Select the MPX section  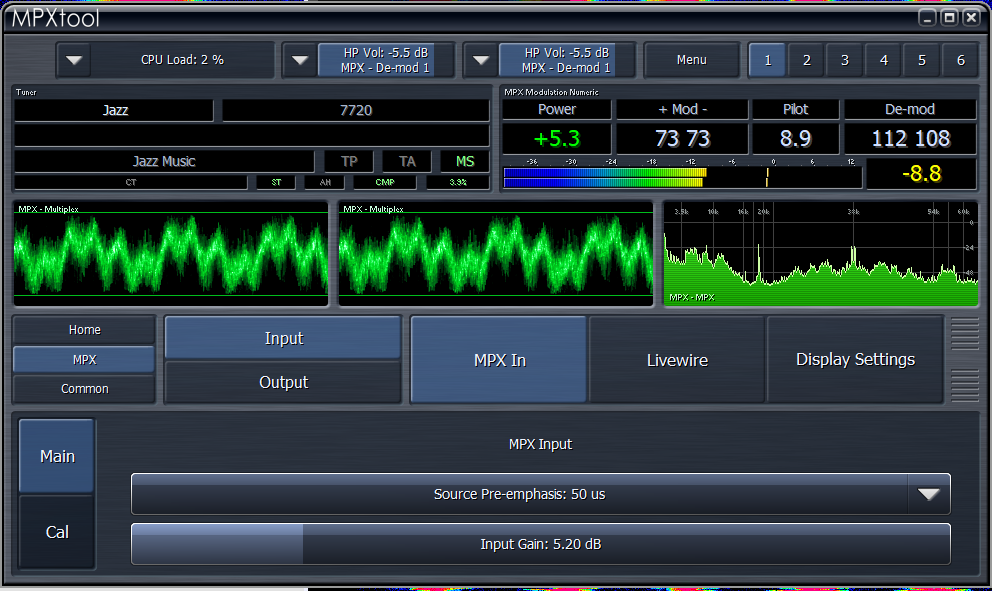pos(84,359)
